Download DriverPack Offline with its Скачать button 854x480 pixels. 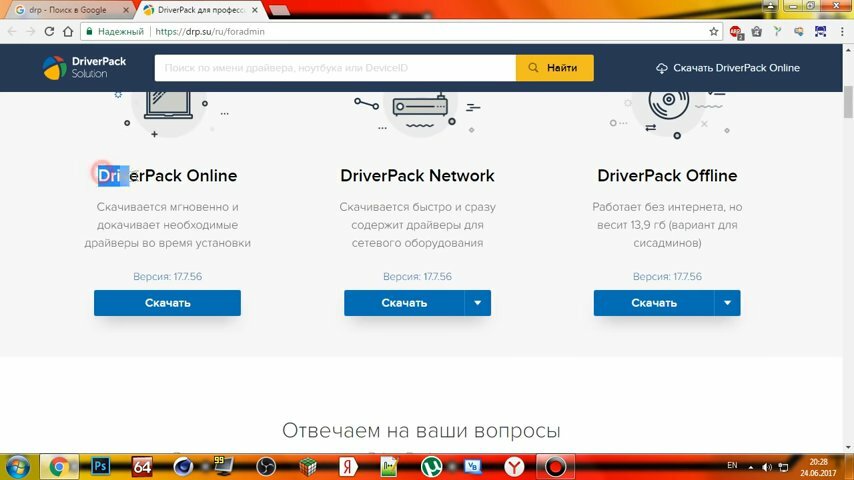point(654,303)
